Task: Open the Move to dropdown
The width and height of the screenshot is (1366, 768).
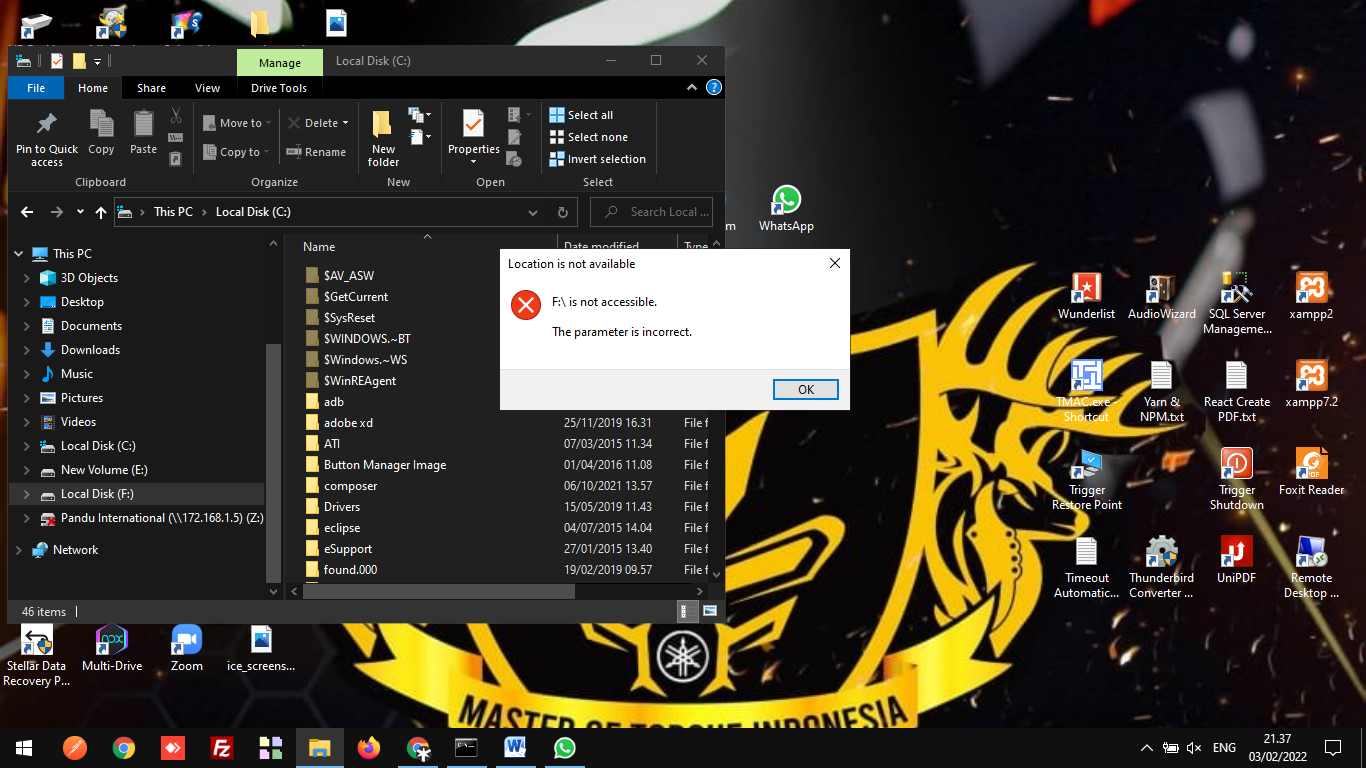Action: (x=237, y=123)
